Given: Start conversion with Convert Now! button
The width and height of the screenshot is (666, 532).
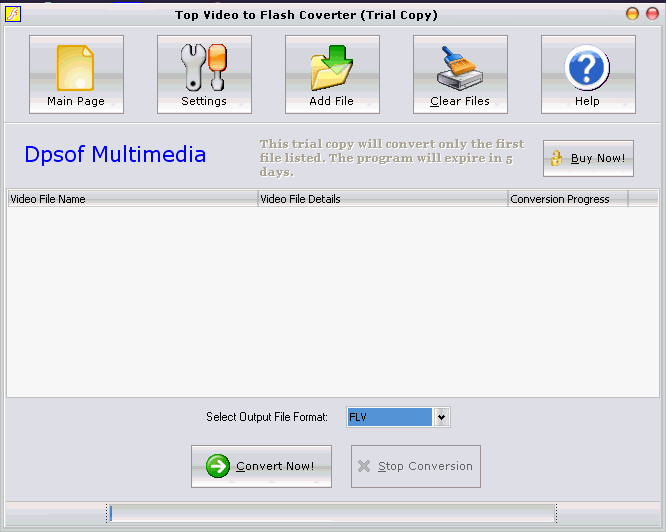Looking at the screenshot, I should [x=261, y=466].
